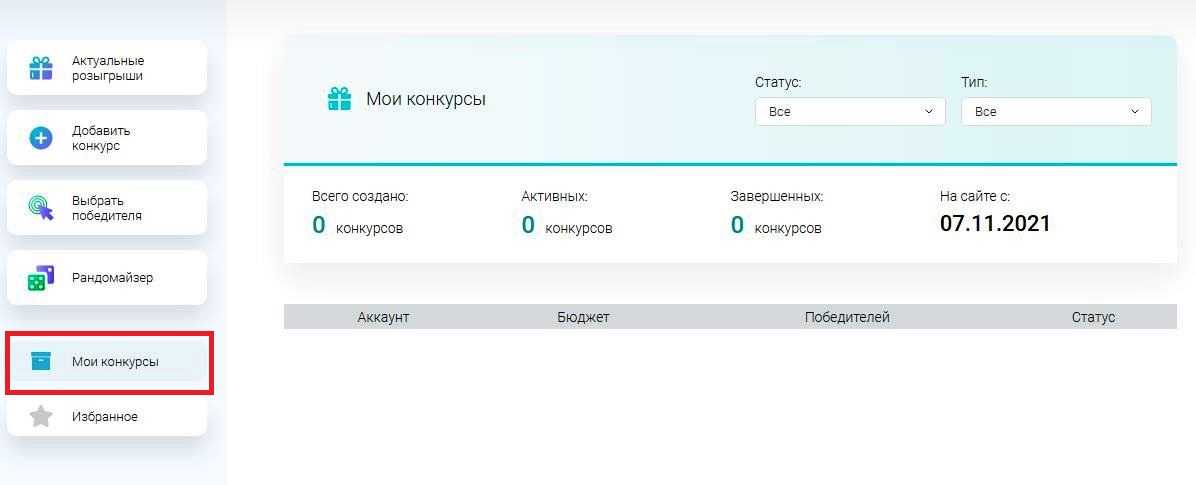Open the Статус filter dropdown
The image size is (1196, 485).
849,112
